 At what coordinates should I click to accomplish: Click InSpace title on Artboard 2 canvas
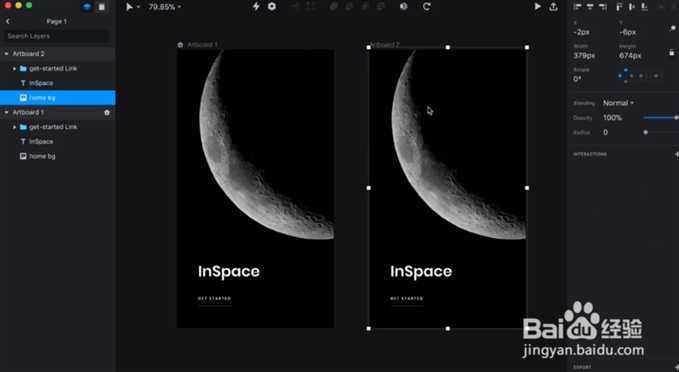[x=421, y=272]
